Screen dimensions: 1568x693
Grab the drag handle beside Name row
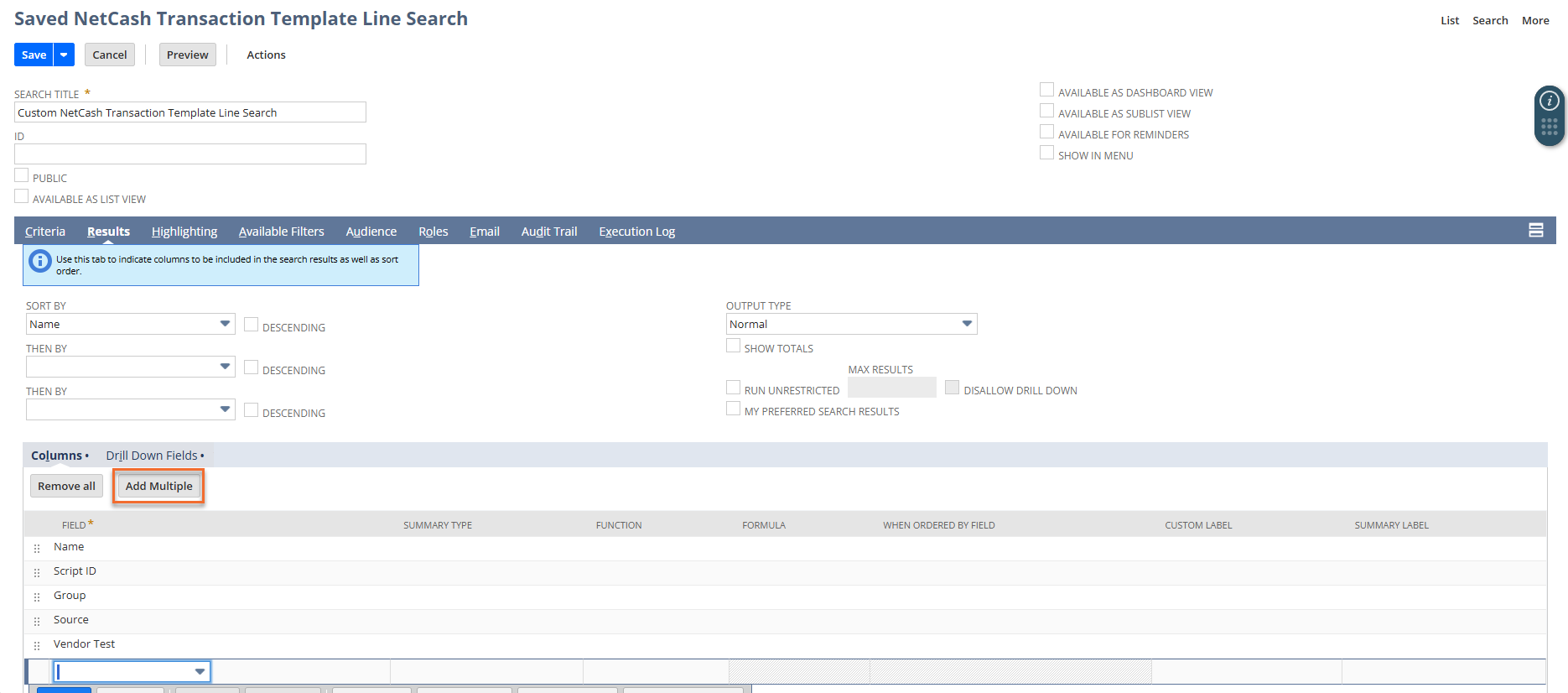pyautogui.click(x=37, y=549)
